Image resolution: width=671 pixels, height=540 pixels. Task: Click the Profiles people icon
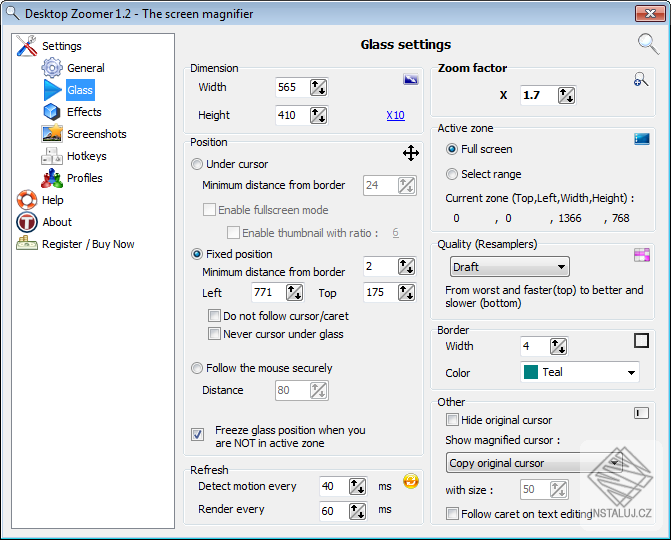(52, 178)
